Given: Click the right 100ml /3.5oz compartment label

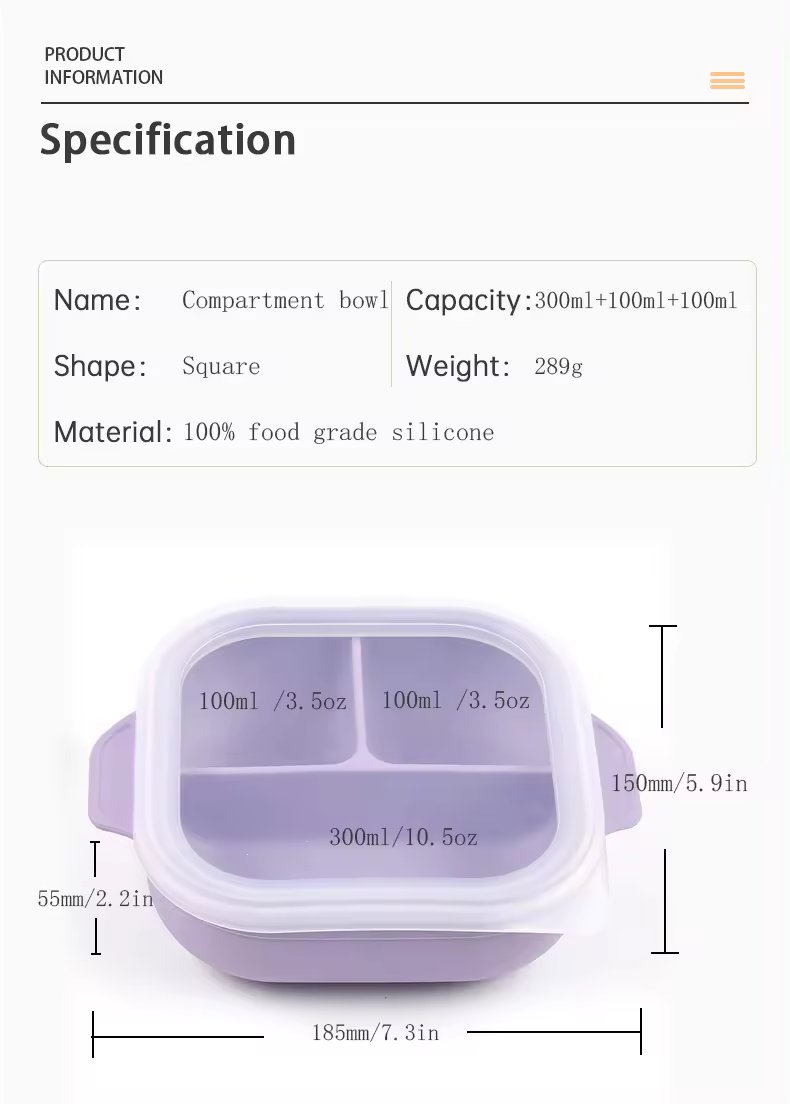Looking at the screenshot, I should point(455,700).
